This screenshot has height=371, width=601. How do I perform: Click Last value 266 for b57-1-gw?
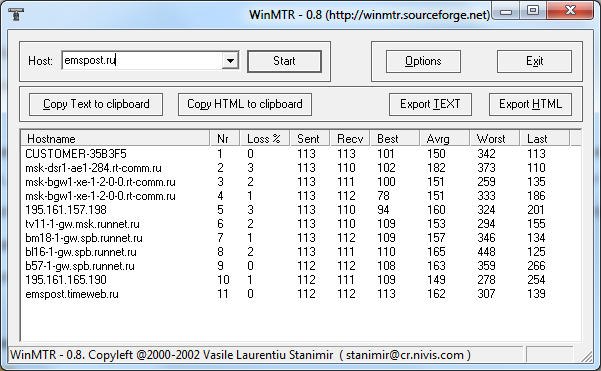click(536, 266)
